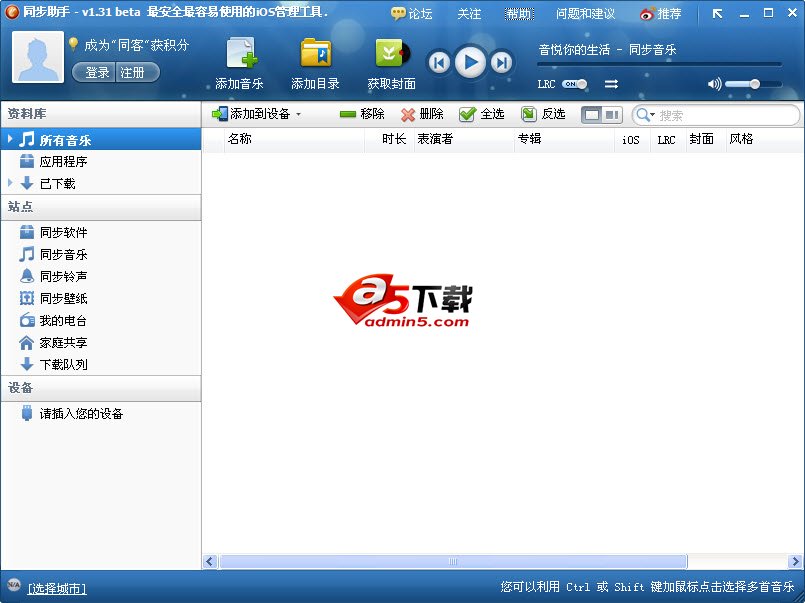Image resolution: width=805 pixels, height=603 pixels.
Task: Click the 全选 select all button
Action: (x=482, y=114)
